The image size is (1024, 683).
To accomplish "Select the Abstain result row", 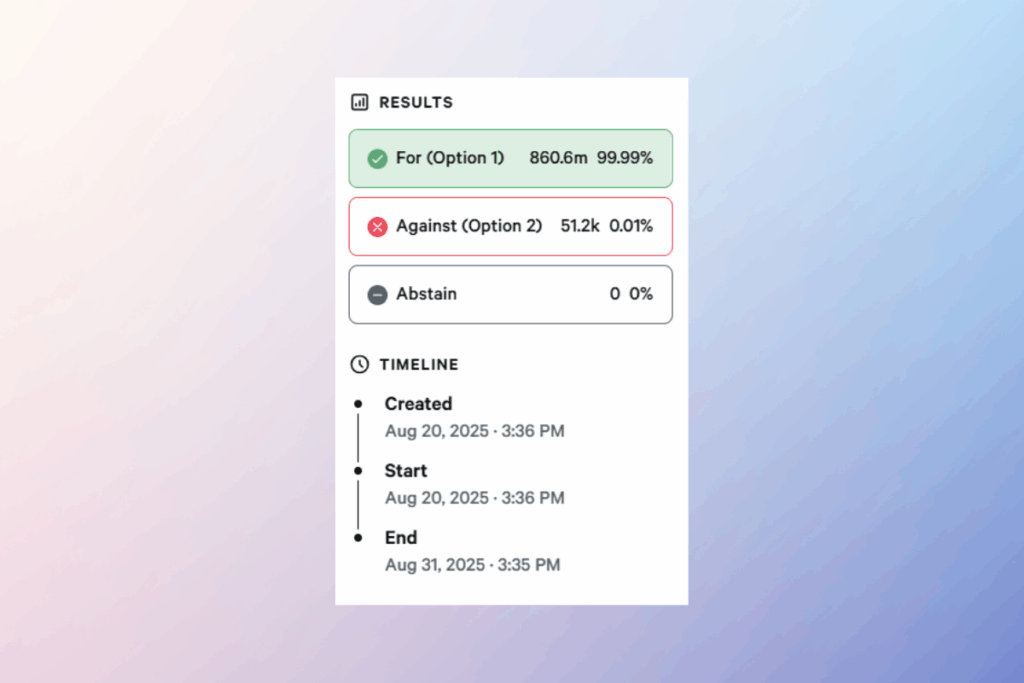I will coord(510,294).
